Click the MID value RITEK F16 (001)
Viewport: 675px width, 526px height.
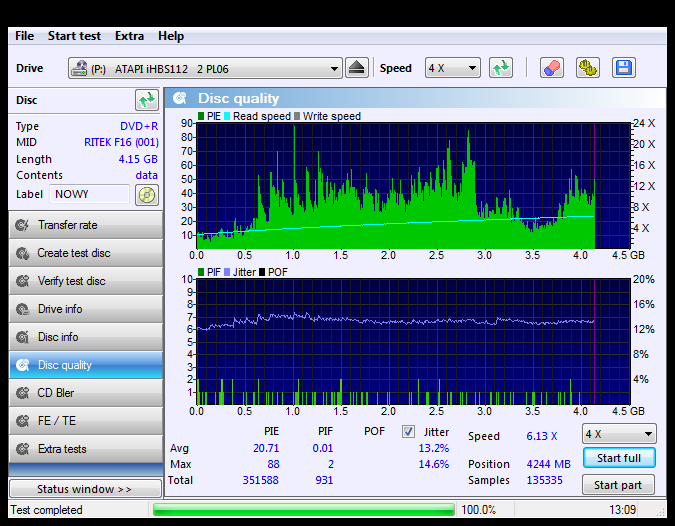click(x=121, y=142)
